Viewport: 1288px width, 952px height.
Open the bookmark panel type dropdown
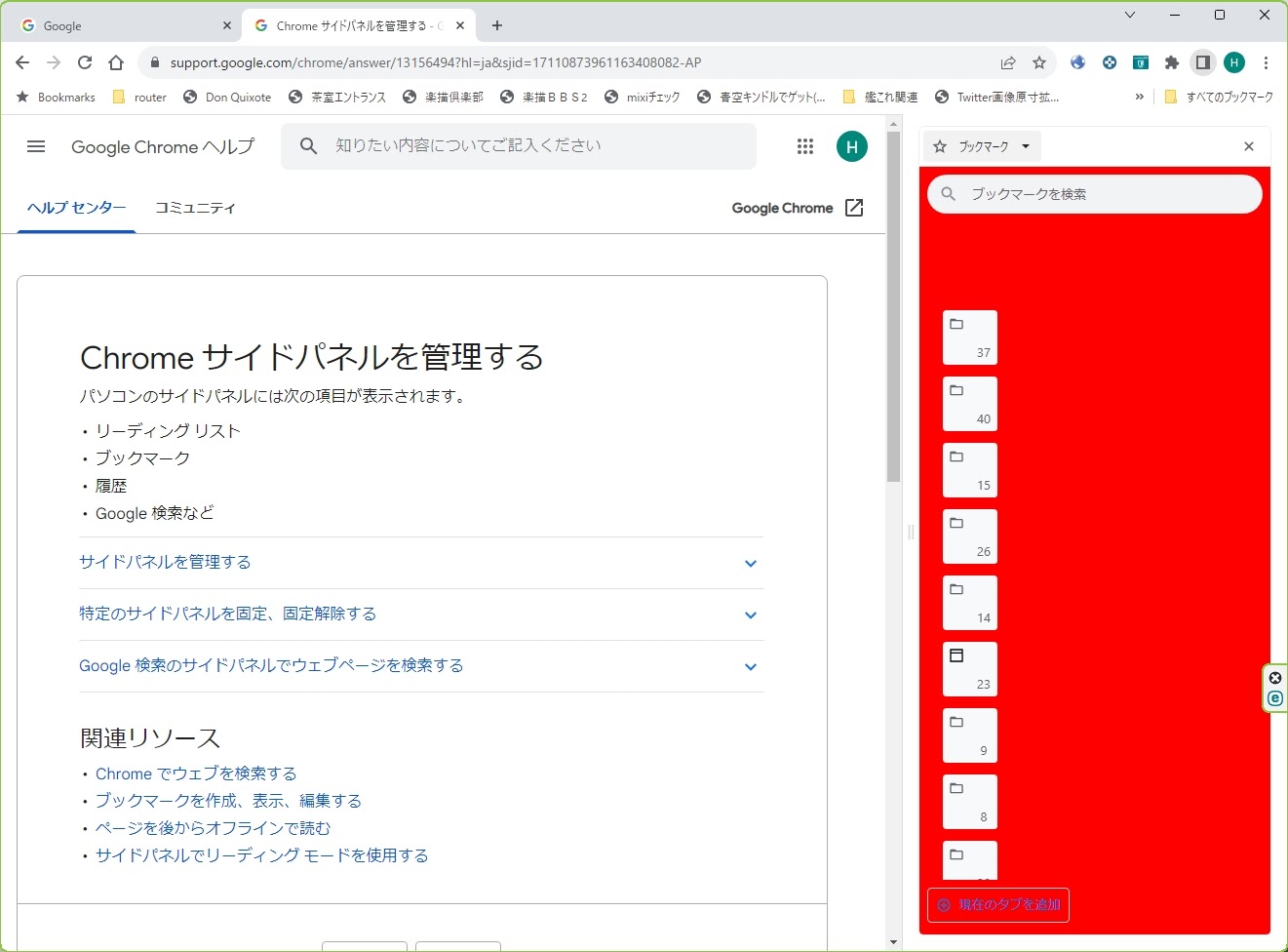pyautogui.click(x=983, y=146)
